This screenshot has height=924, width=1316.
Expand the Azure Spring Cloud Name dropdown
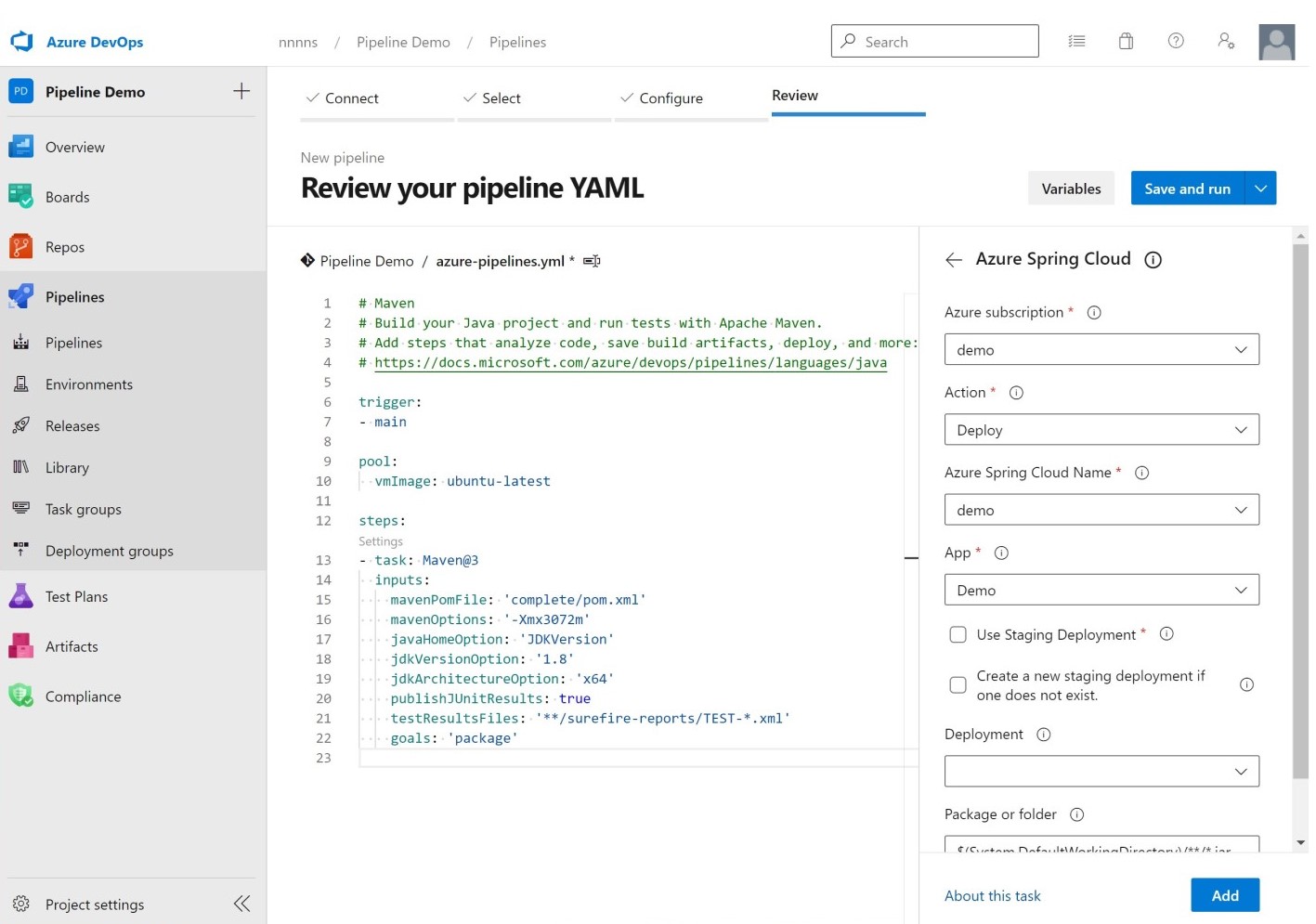point(1101,510)
